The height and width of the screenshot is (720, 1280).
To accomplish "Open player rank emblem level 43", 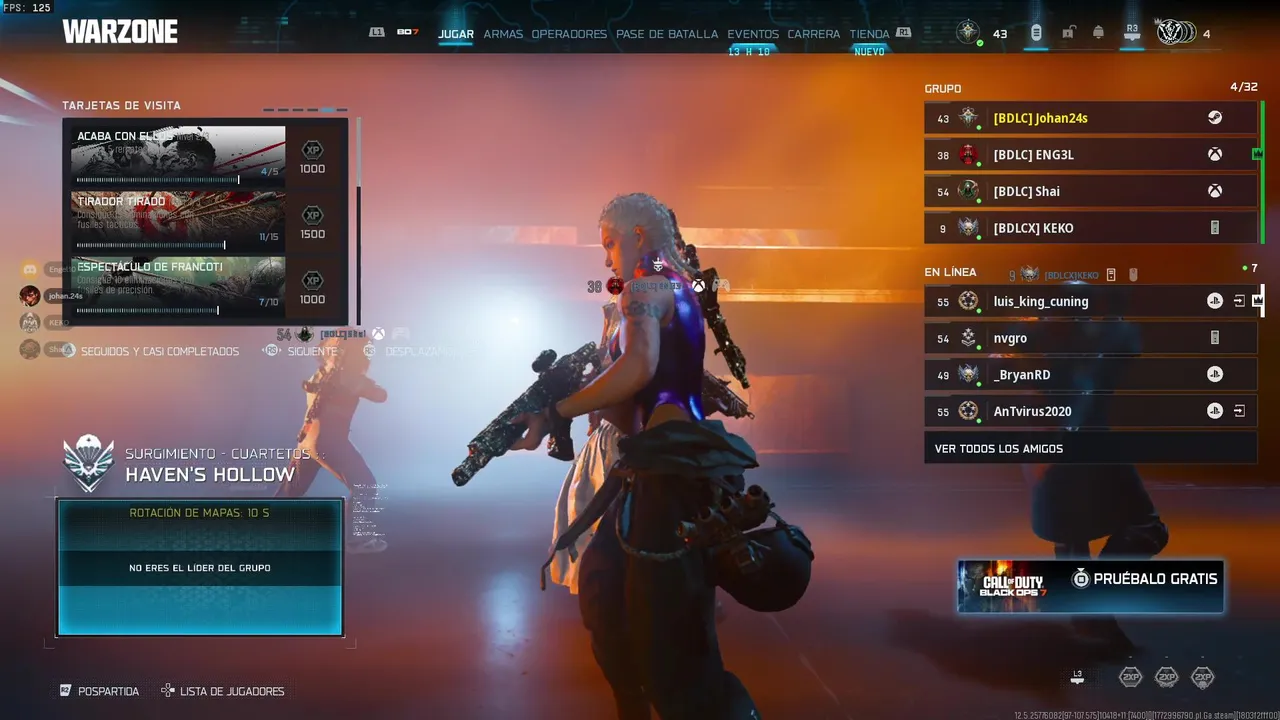I will click(x=968, y=33).
